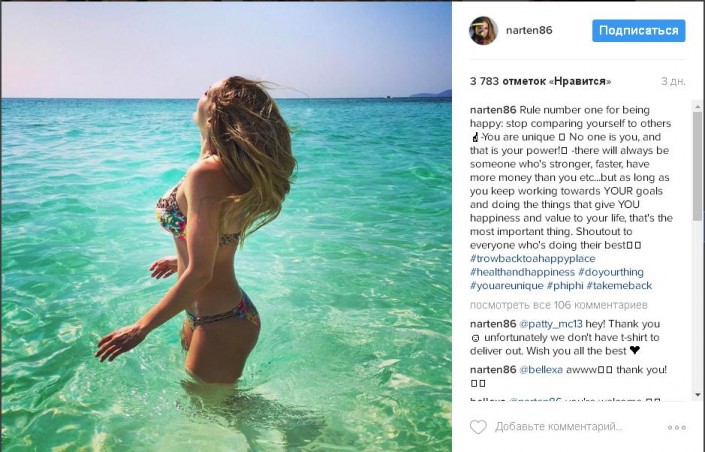
Task: Click the scrollbar down arrow
Action: click(x=698, y=394)
